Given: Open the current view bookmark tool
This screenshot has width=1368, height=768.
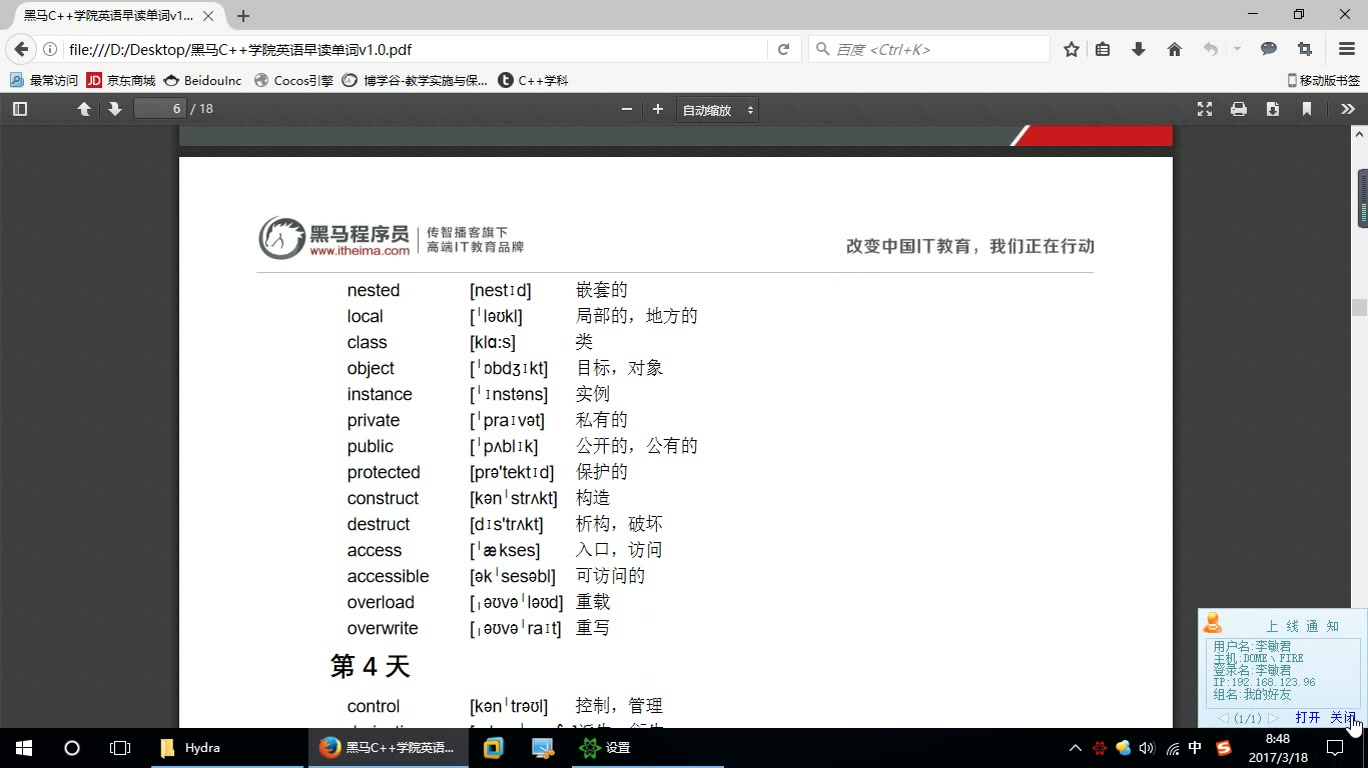Looking at the screenshot, I should (1306, 109).
